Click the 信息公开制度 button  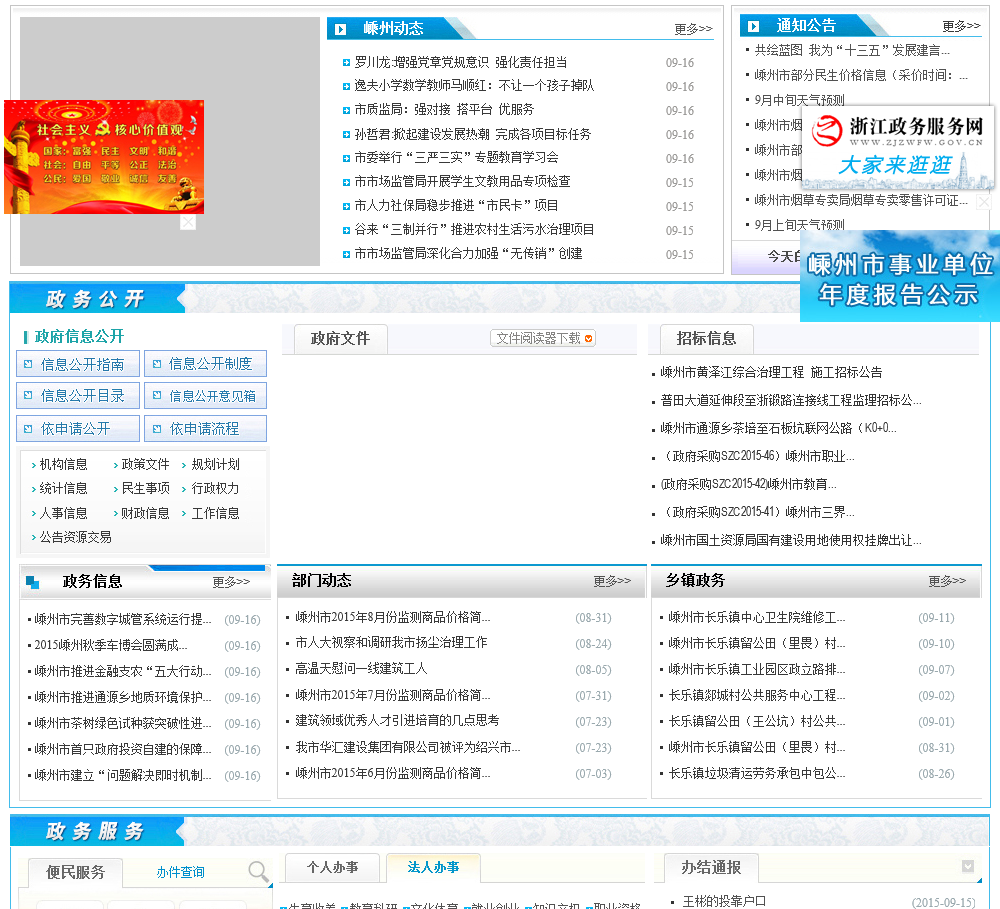(x=205, y=364)
